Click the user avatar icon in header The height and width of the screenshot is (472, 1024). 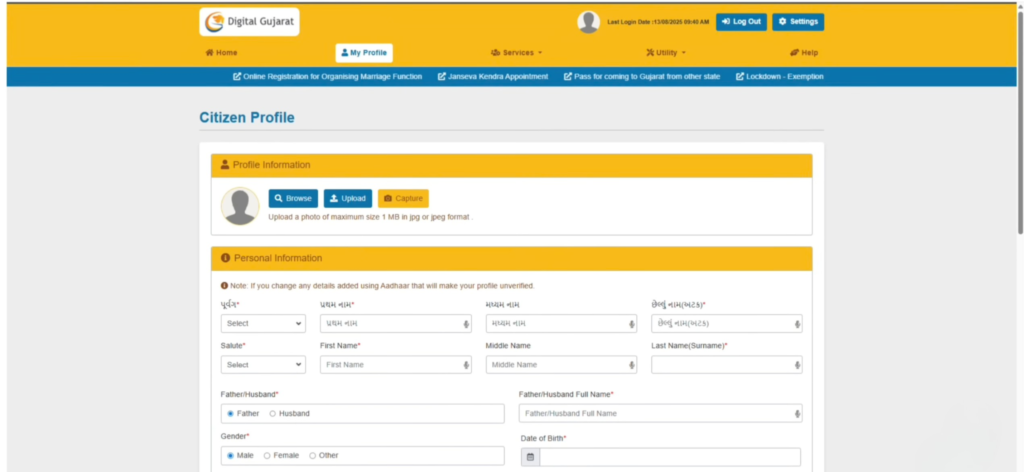click(589, 22)
